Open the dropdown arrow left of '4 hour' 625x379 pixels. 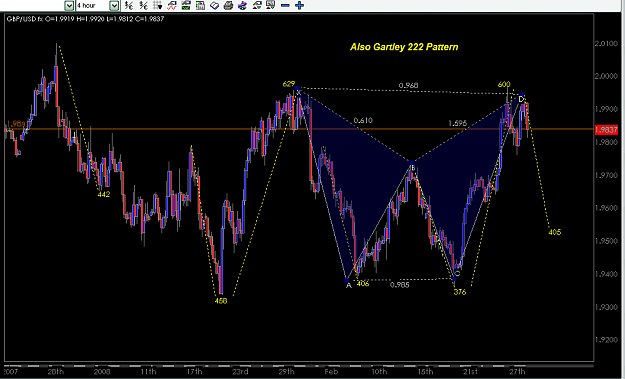tap(69, 5)
